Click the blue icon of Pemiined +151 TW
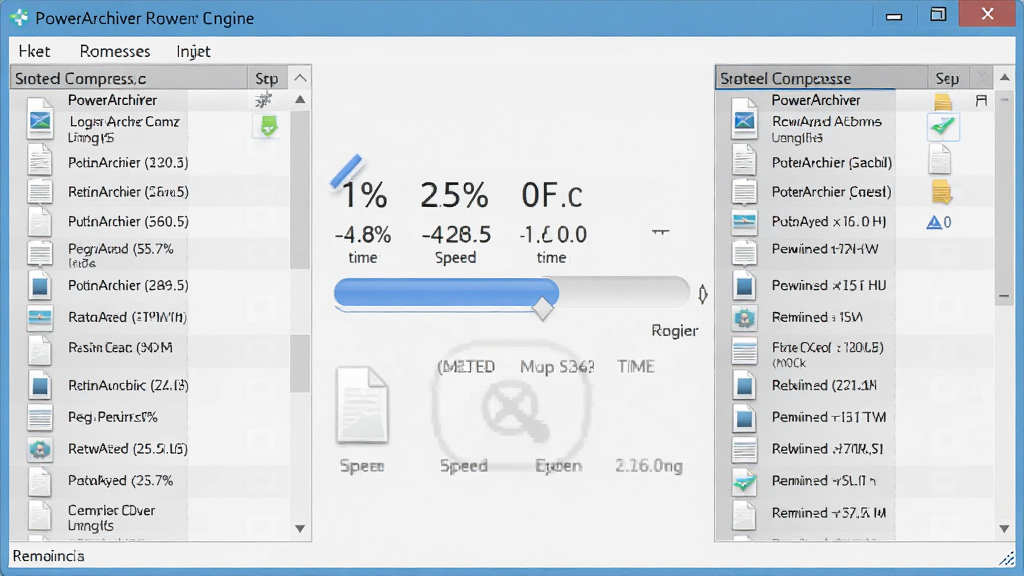 click(744, 417)
